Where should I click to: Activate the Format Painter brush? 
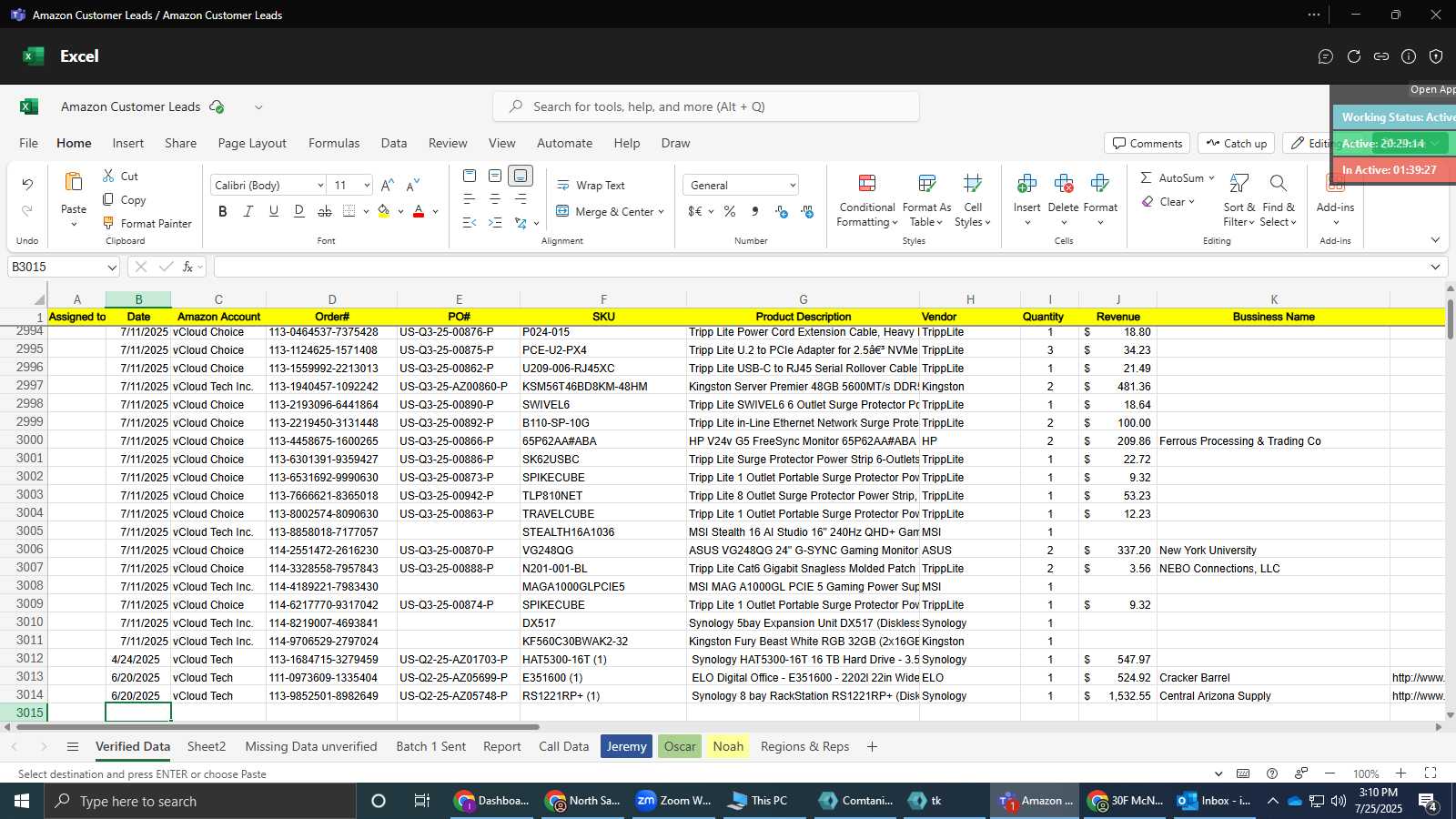click(108, 223)
